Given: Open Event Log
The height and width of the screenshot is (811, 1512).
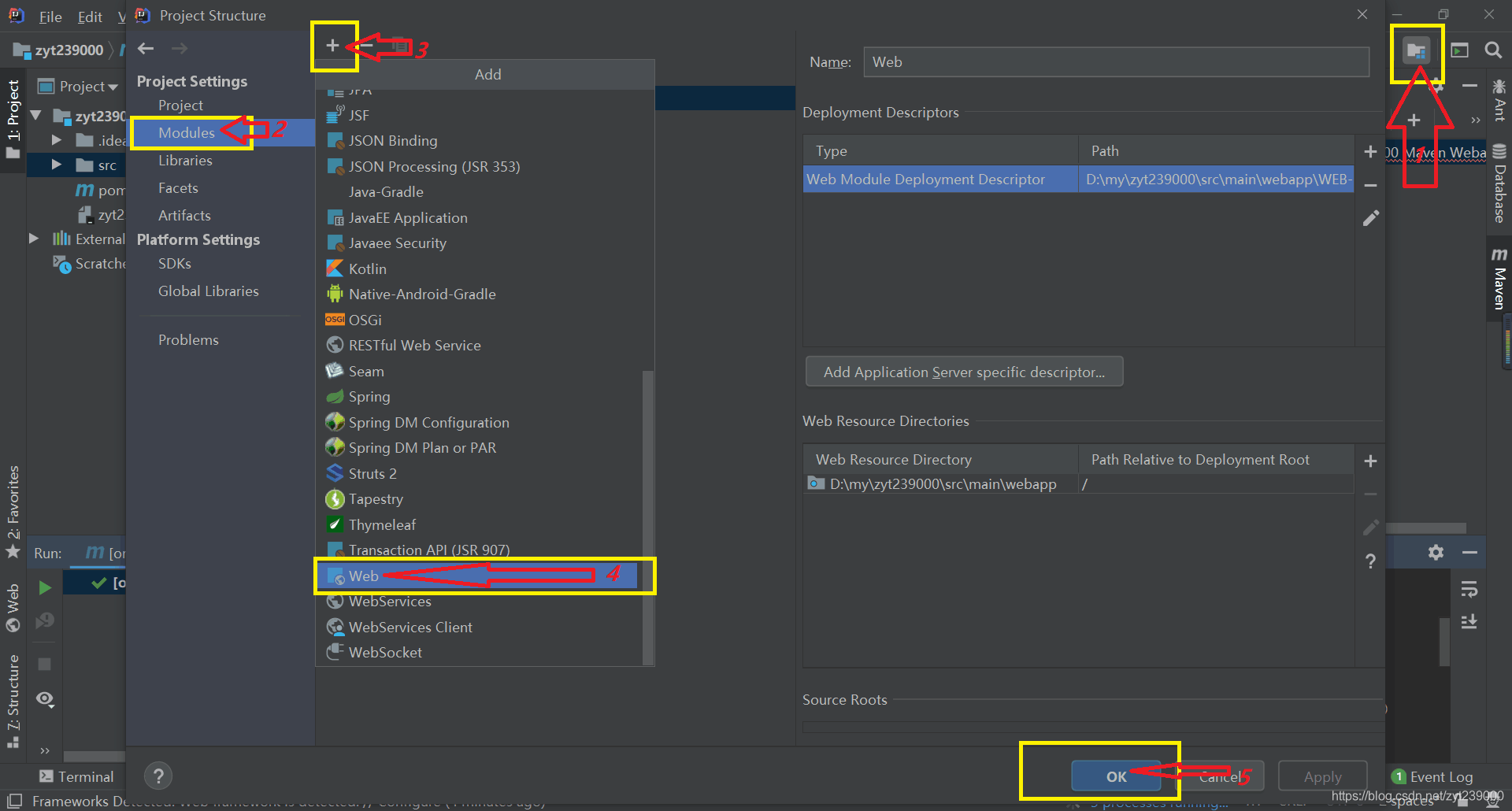Looking at the screenshot, I should pyautogui.click(x=1432, y=777).
